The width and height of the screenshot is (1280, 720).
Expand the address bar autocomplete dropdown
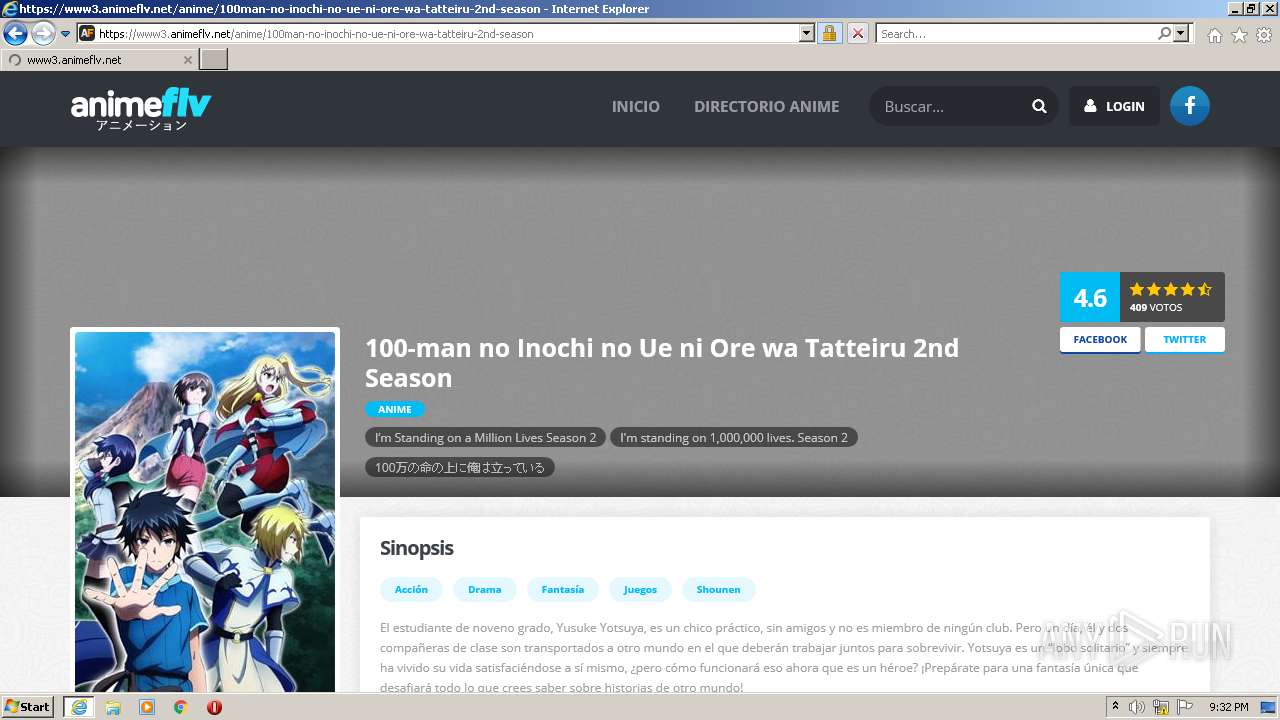tap(807, 33)
